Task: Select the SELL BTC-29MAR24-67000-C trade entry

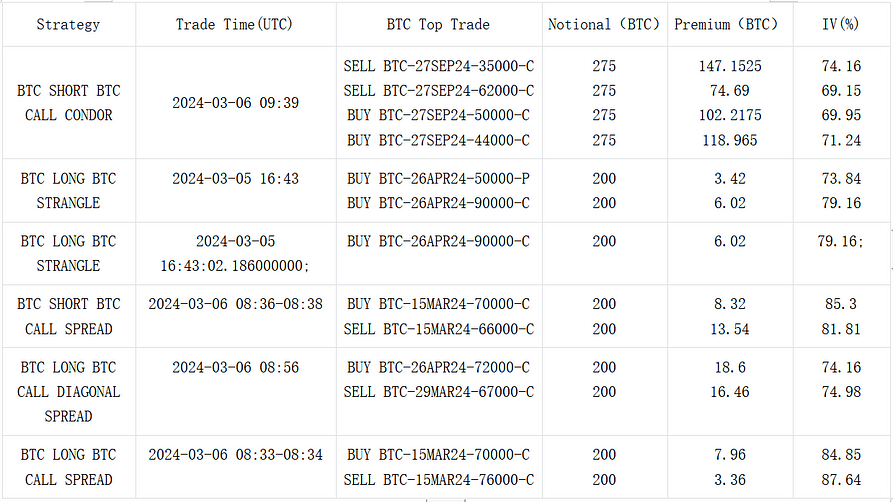Action: tap(440, 392)
